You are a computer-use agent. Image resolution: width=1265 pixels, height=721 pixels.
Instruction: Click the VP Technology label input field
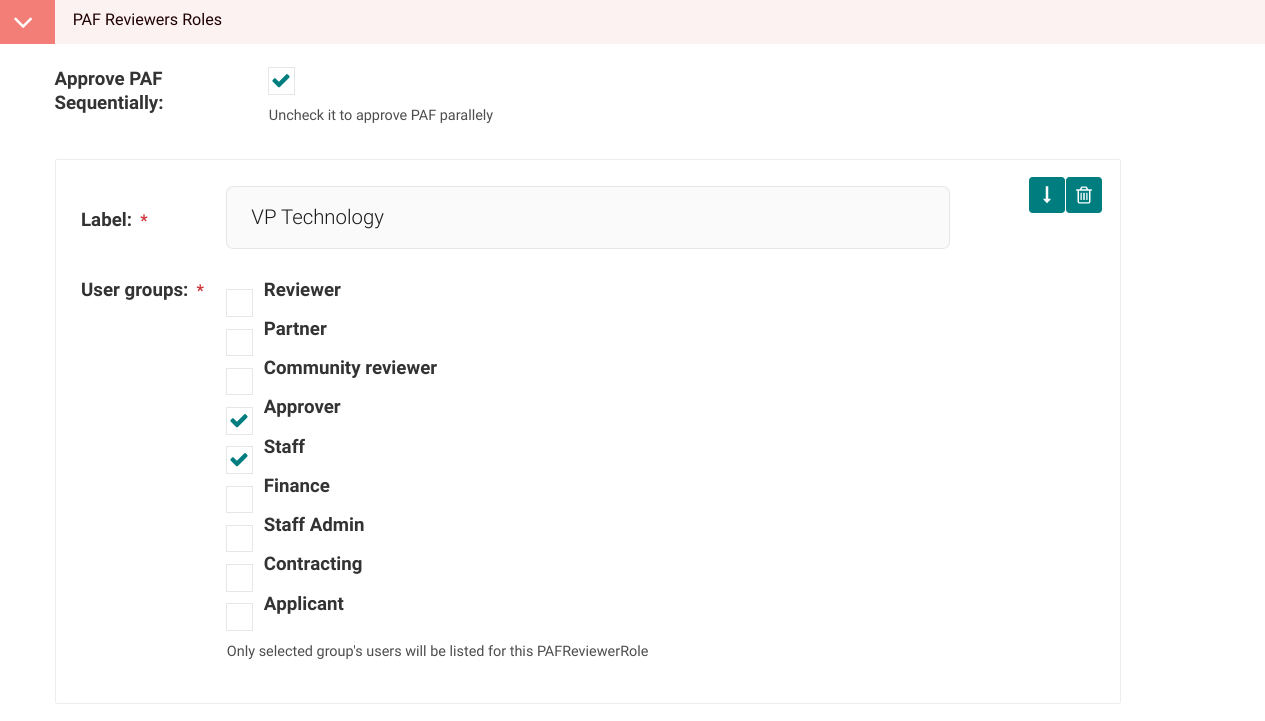tap(587, 217)
